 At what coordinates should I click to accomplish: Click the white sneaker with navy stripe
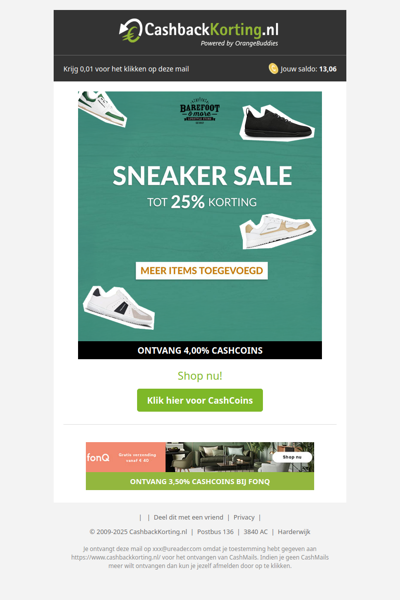point(119,307)
